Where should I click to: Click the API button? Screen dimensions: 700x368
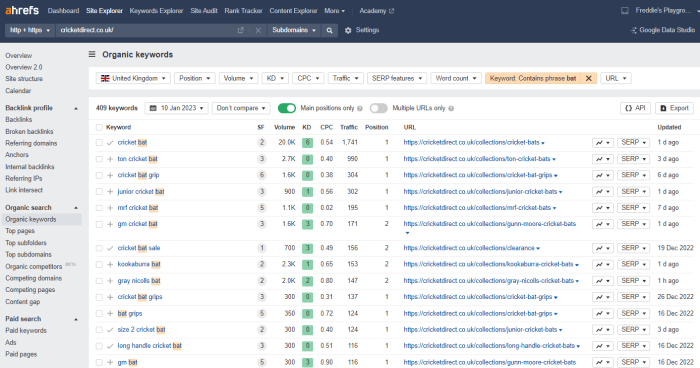tap(635, 108)
